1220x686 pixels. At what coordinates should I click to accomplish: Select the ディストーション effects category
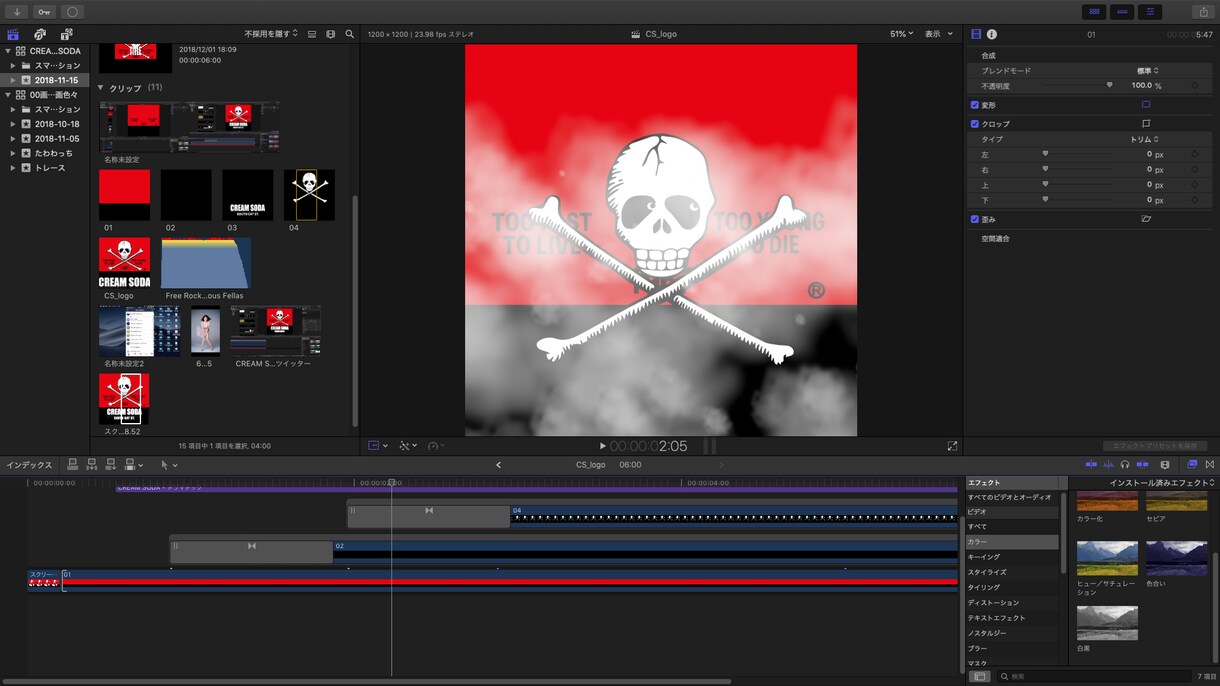click(x=1012, y=603)
